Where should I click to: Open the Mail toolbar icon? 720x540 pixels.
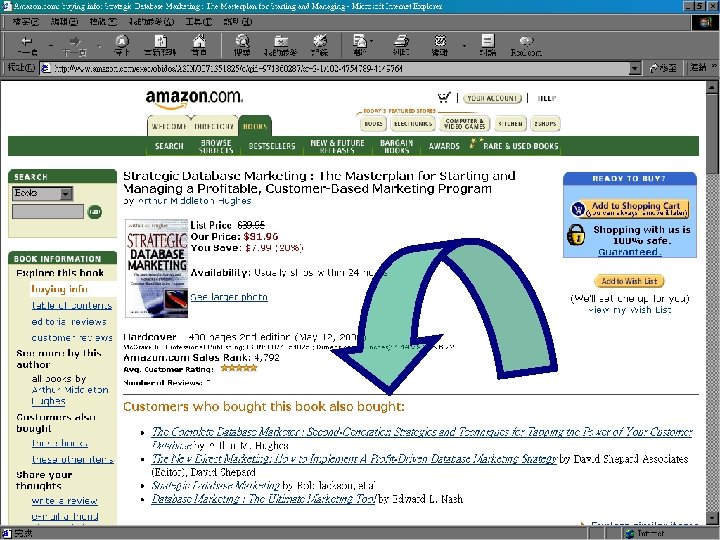[360, 45]
